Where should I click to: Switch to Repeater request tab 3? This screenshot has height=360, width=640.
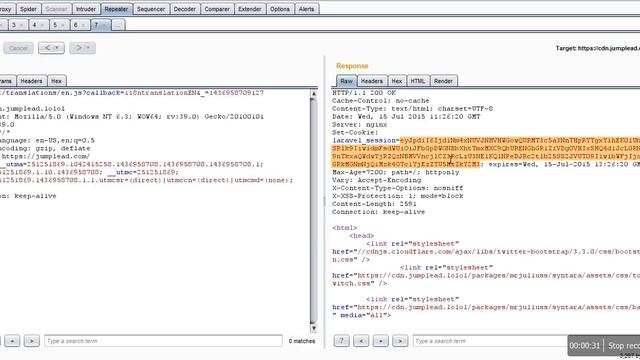point(14,25)
